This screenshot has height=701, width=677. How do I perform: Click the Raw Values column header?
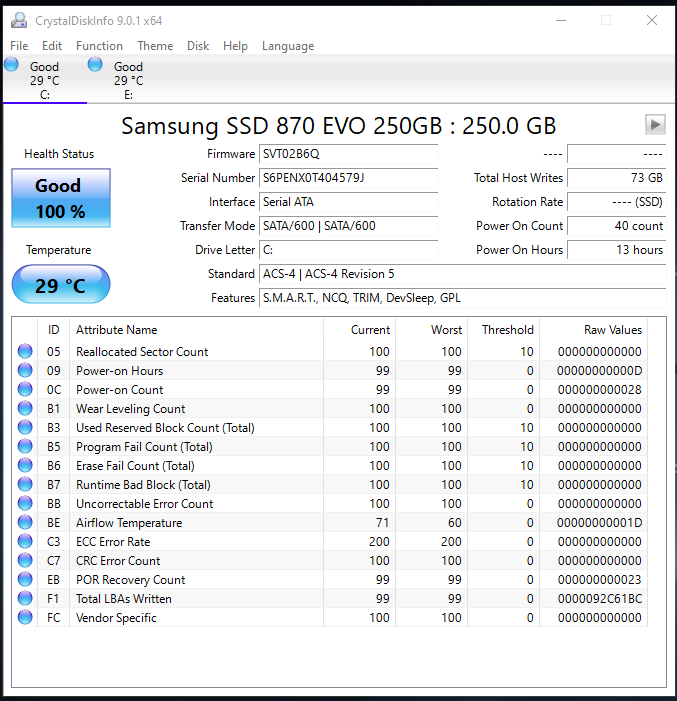click(613, 330)
